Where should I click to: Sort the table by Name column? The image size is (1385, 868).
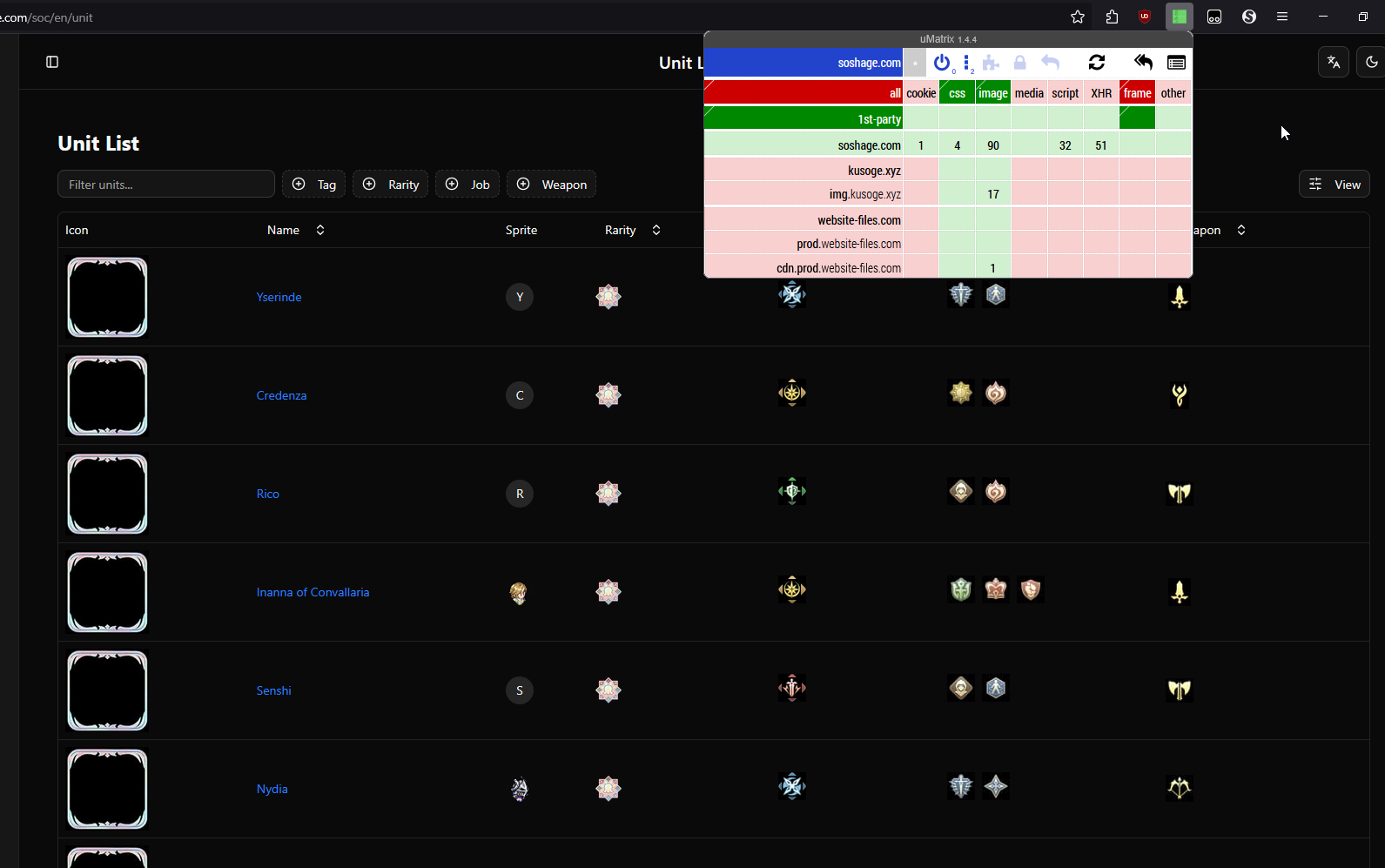click(296, 230)
